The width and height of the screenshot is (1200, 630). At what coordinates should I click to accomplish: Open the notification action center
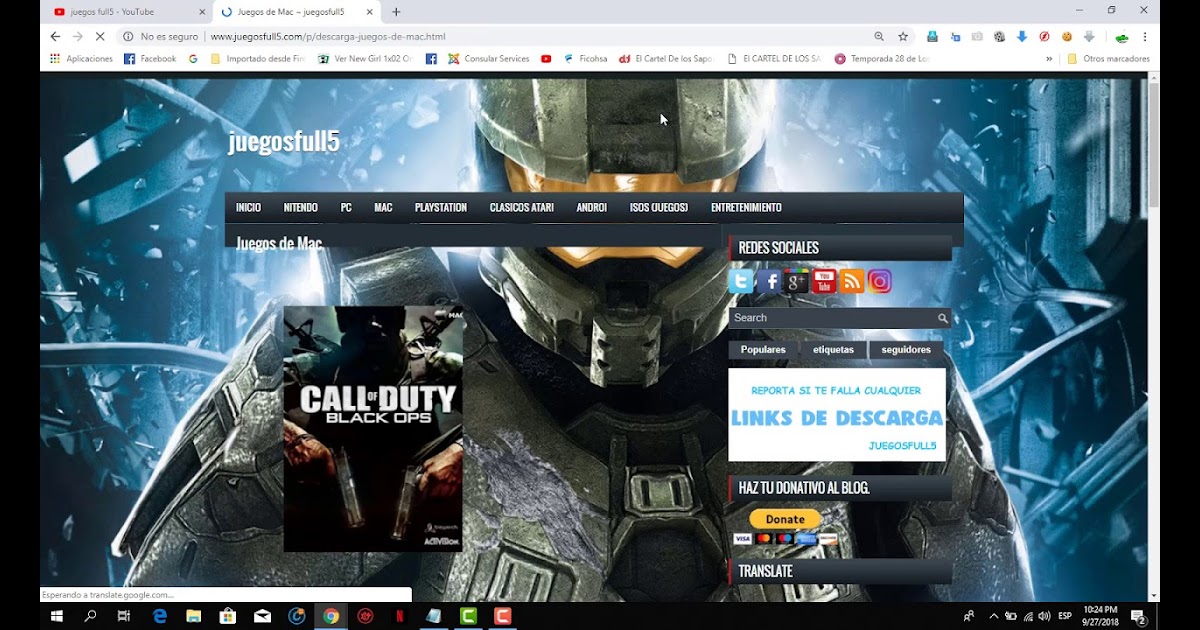pos(1138,616)
